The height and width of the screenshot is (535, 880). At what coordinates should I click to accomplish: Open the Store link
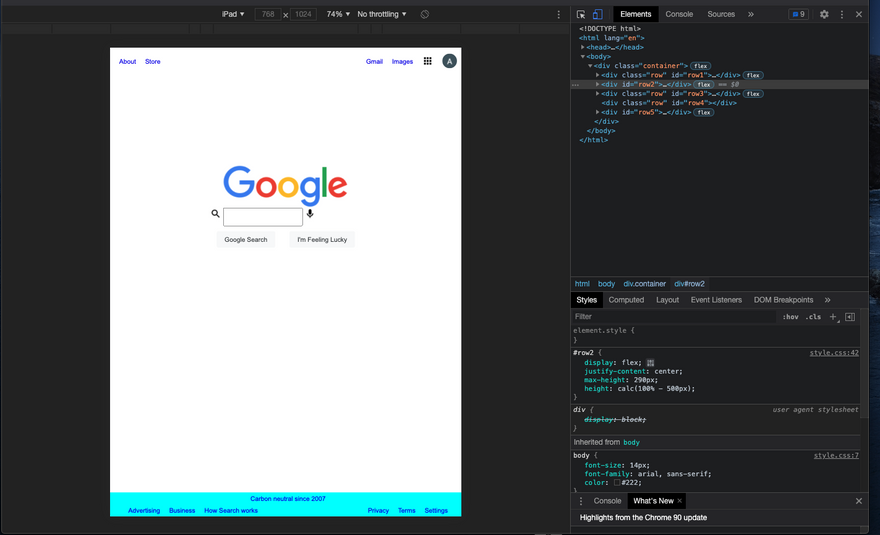(x=153, y=62)
